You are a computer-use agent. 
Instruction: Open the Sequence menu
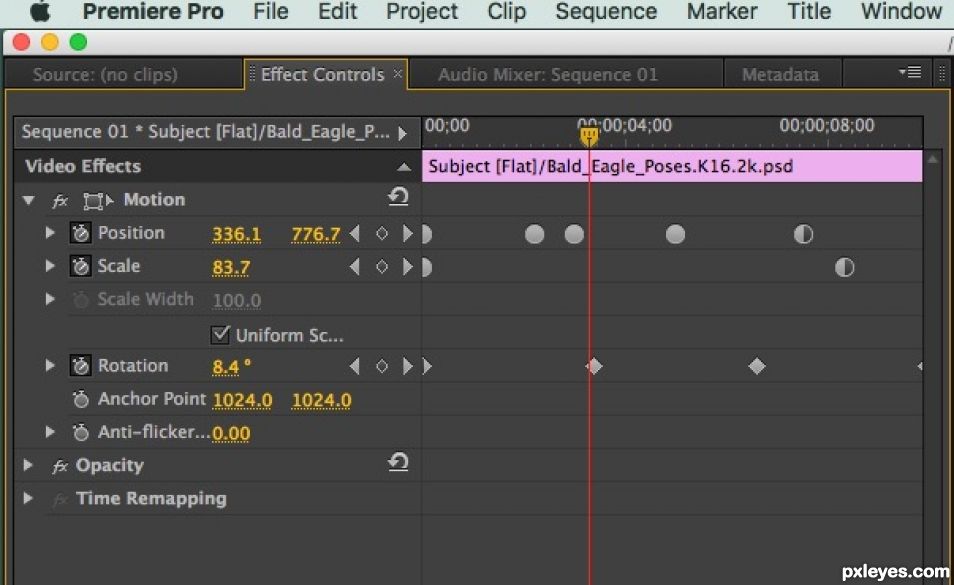click(x=606, y=12)
